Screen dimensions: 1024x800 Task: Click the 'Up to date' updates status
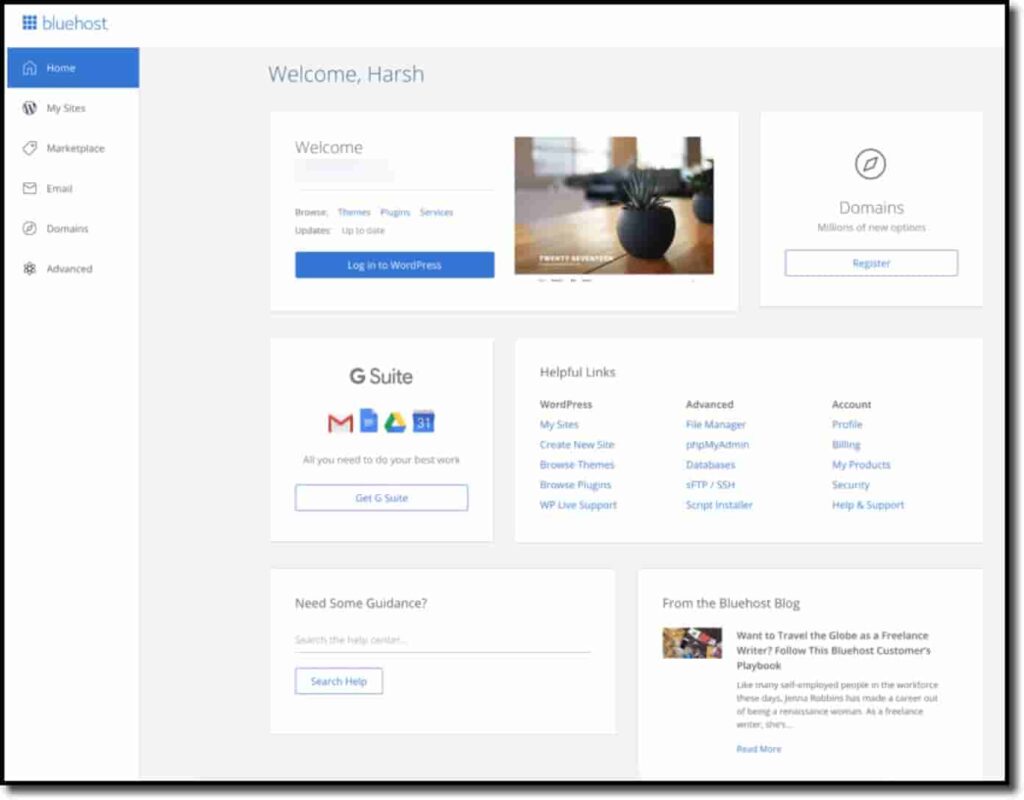[363, 231]
